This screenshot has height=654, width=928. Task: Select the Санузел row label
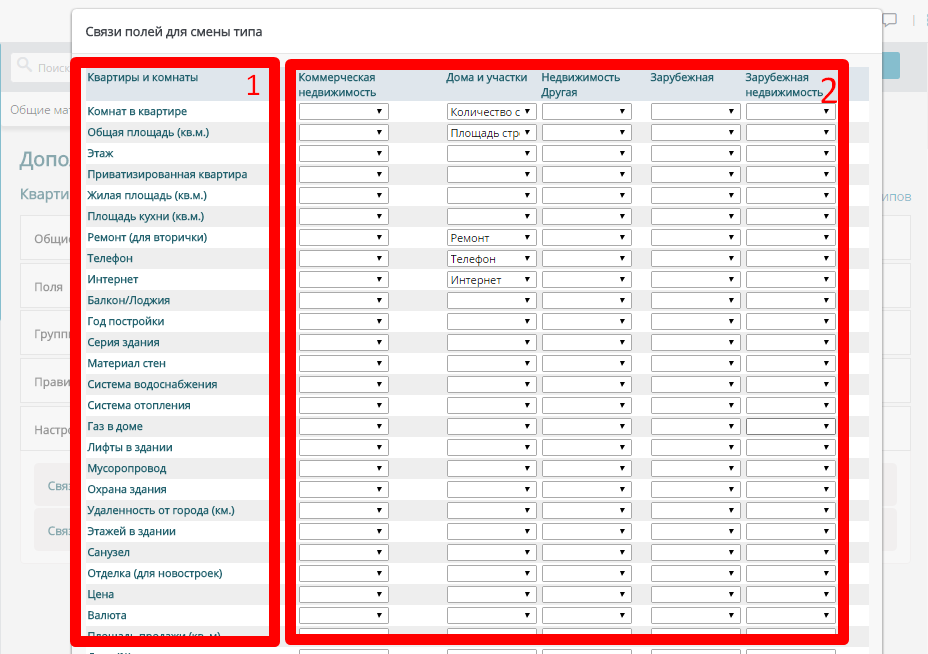coord(108,552)
